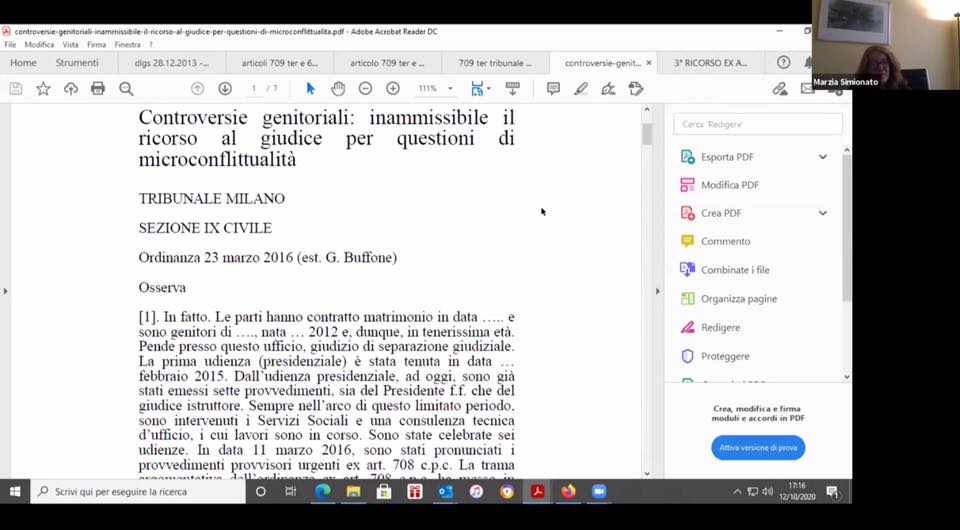Click the Windows taskbar search box
Image resolution: width=960 pixels, height=530 pixels.
[138, 491]
